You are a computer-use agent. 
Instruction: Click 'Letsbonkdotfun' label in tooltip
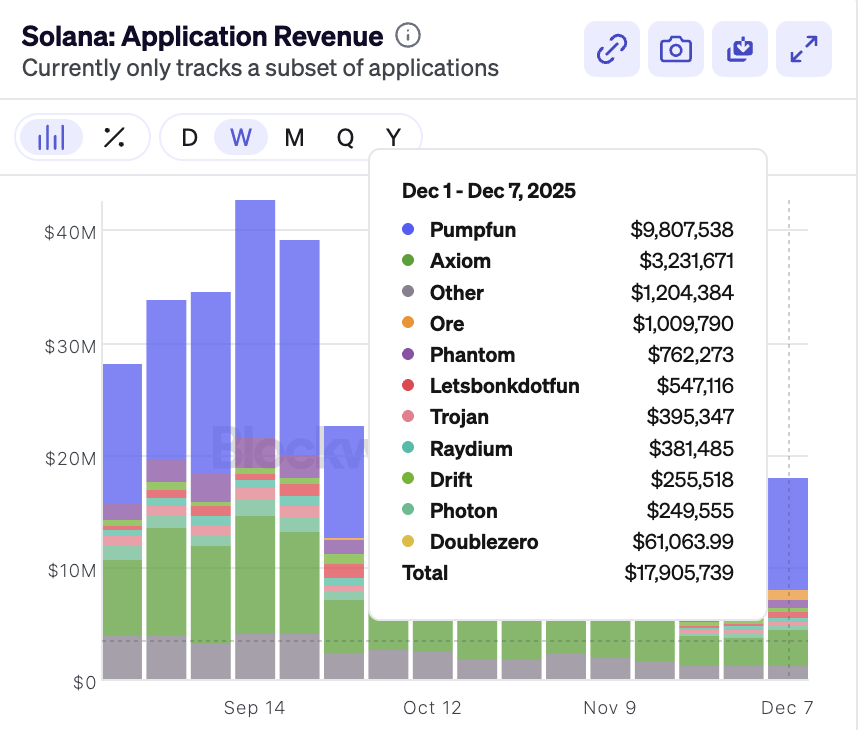(x=505, y=385)
